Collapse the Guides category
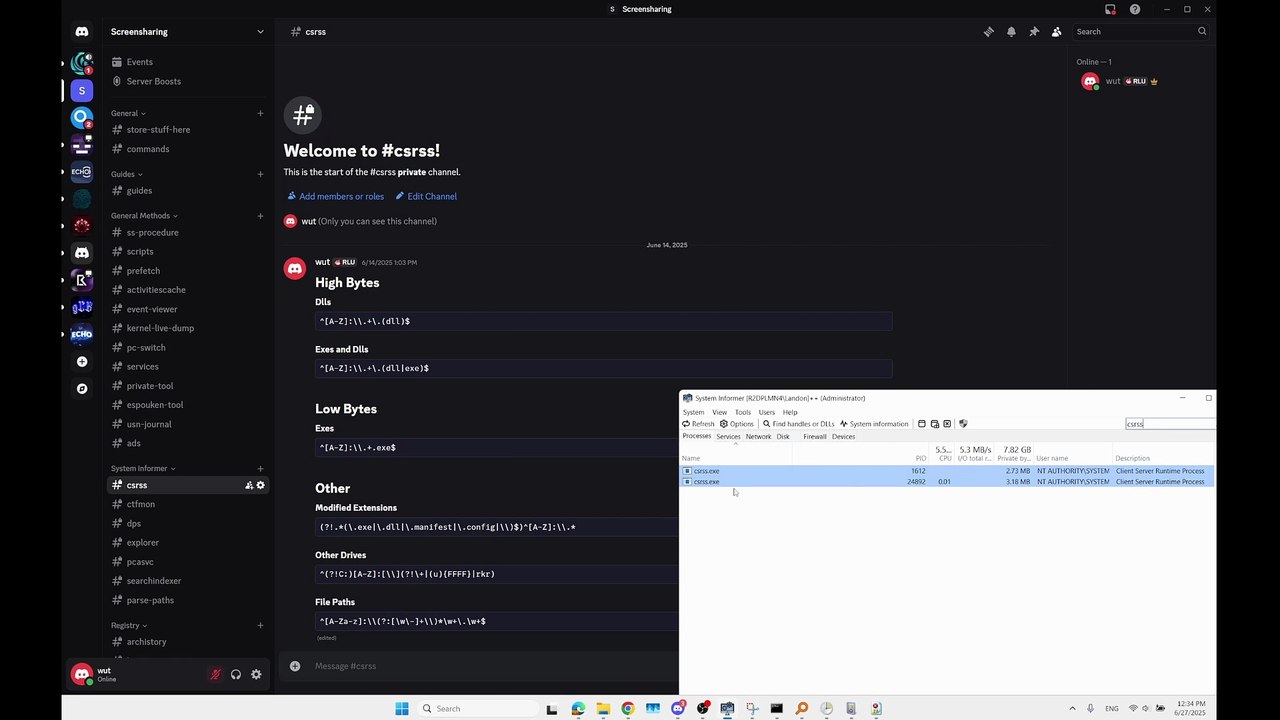Image resolution: width=1280 pixels, height=720 pixels. click(126, 174)
